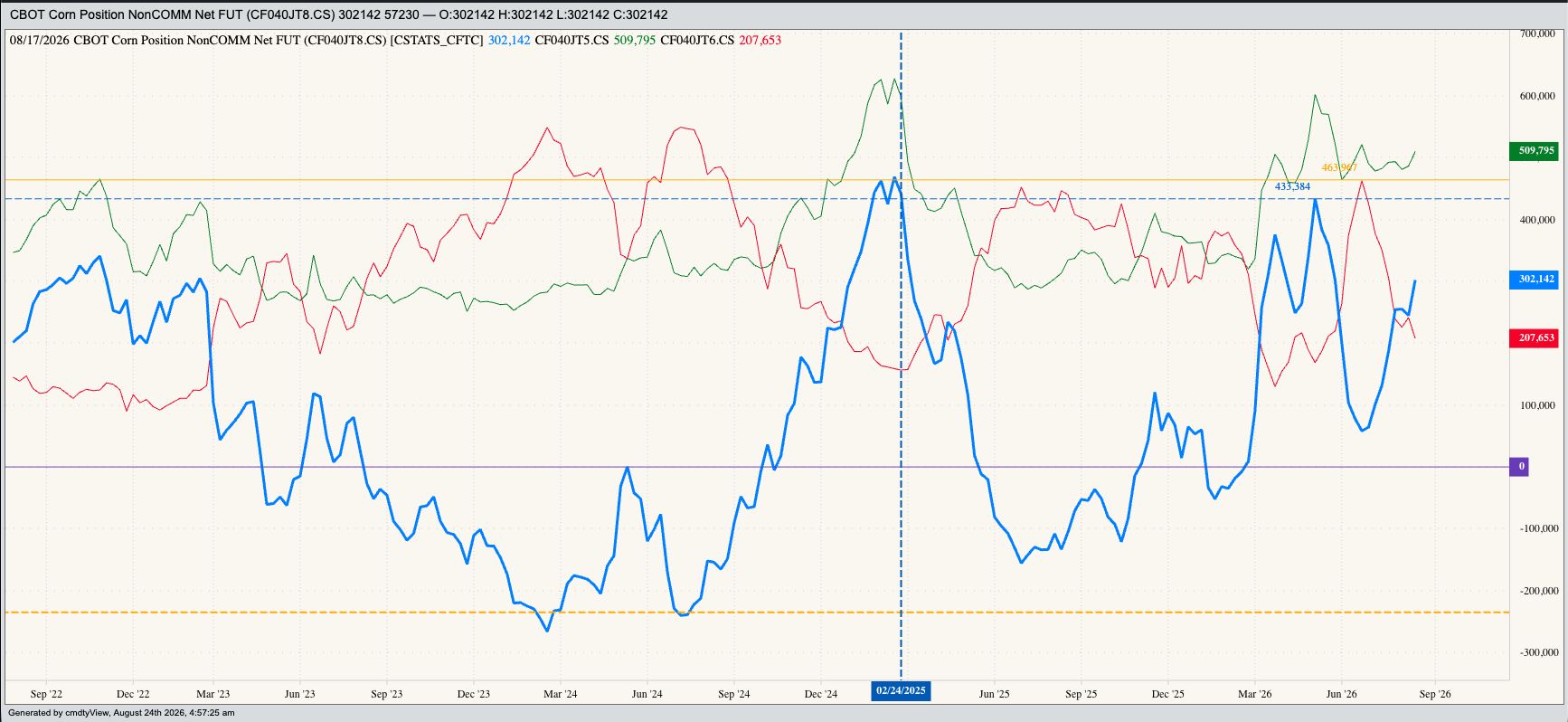1568x722 pixels.
Task: Click the green 509,795 legend value
Action: pyautogui.click(x=635, y=40)
